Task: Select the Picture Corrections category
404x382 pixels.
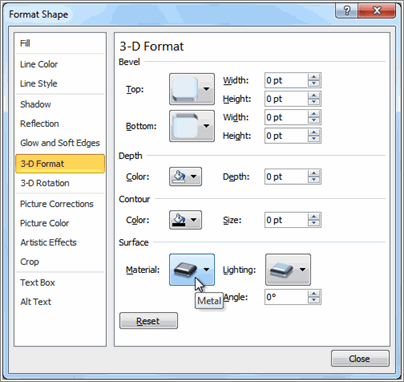Action: click(60, 204)
